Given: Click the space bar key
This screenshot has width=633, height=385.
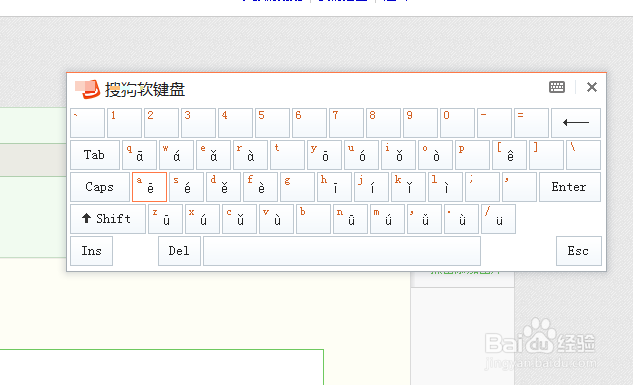Looking at the screenshot, I should [x=342, y=251].
